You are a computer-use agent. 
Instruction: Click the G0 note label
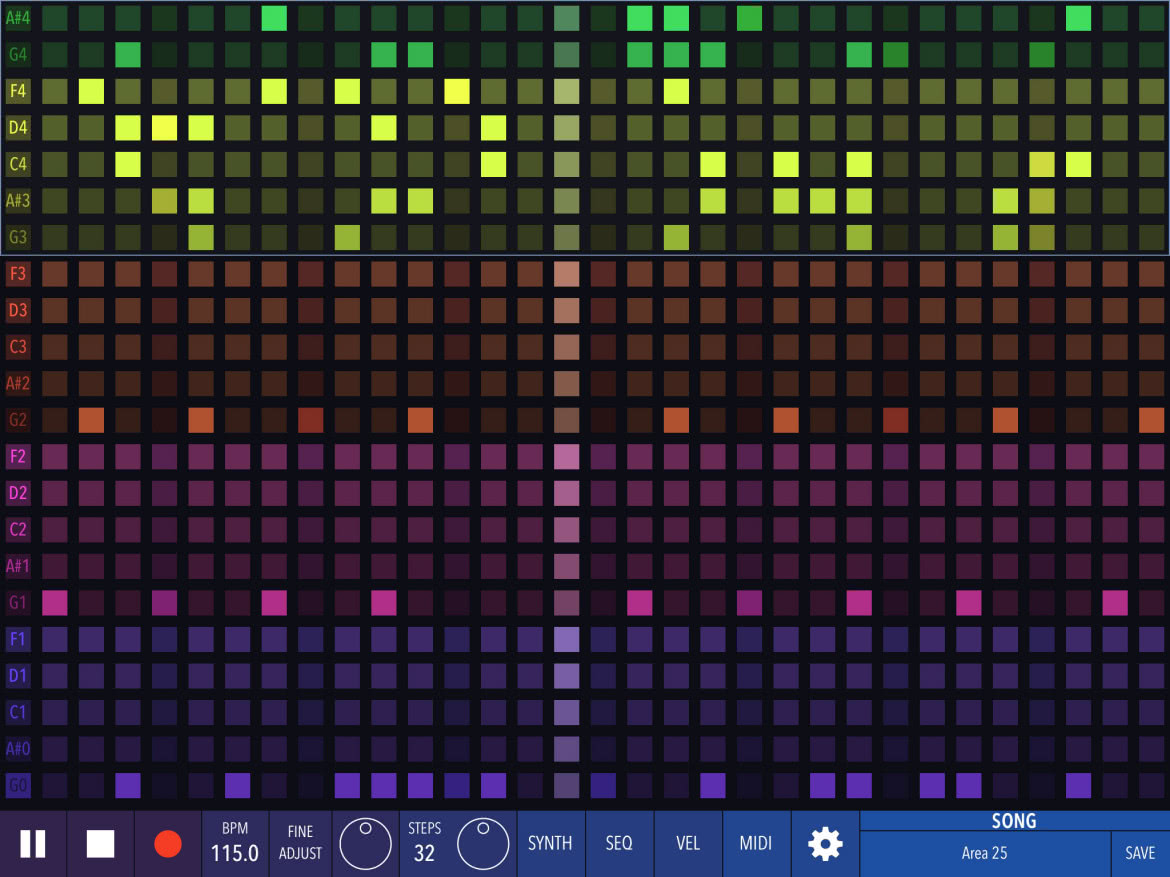click(x=18, y=785)
